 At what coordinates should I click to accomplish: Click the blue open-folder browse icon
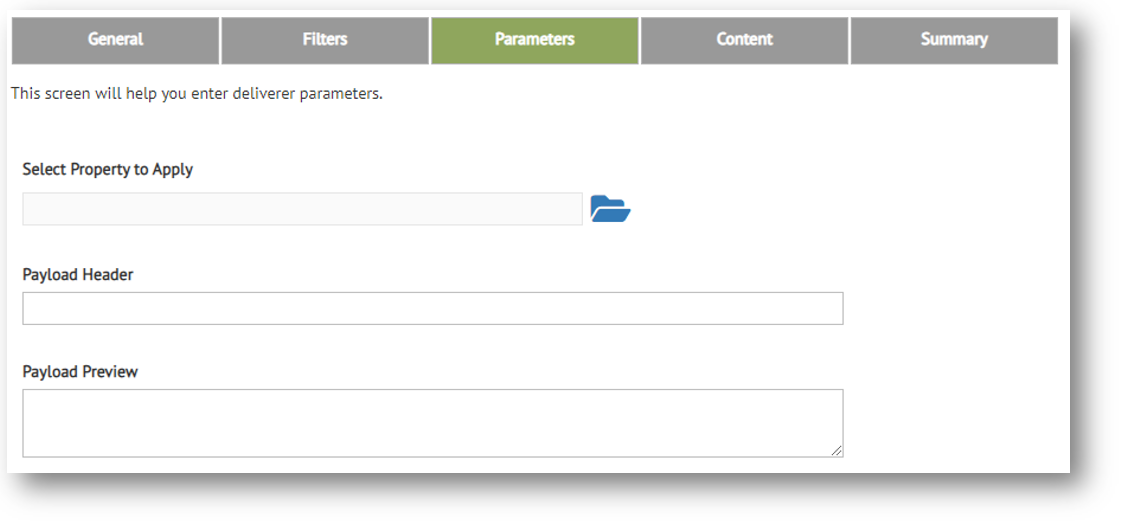click(610, 209)
